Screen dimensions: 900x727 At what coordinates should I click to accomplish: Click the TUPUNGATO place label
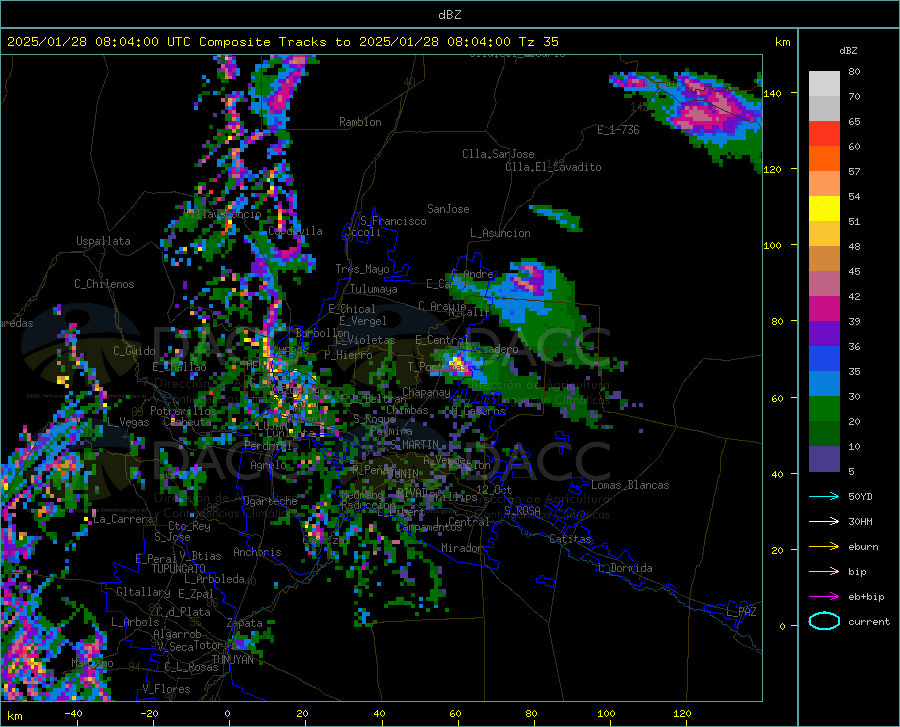click(179, 569)
